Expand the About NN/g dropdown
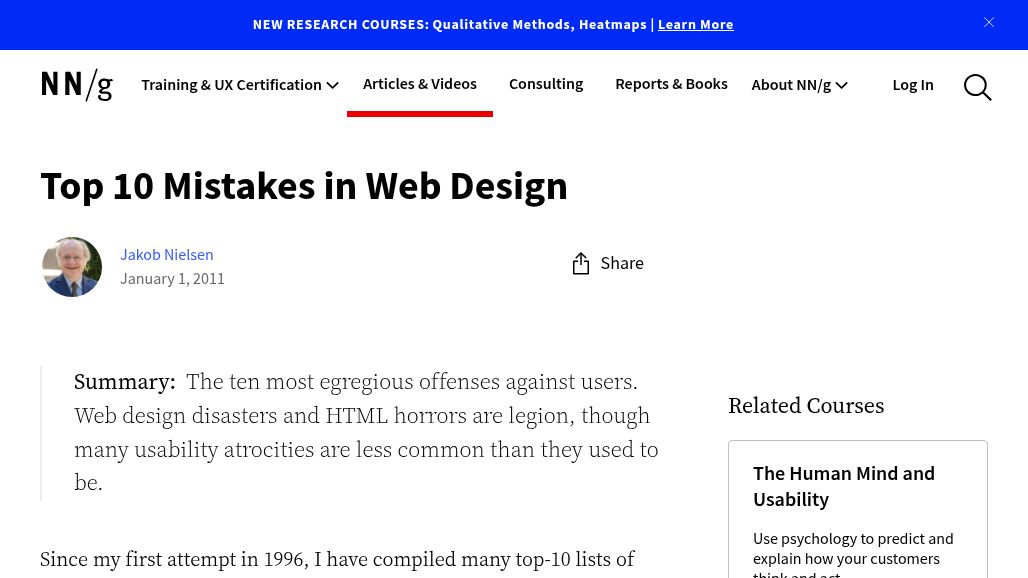Image resolution: width=1028 pixels, height=578 pixels. [x=791, y=85]
